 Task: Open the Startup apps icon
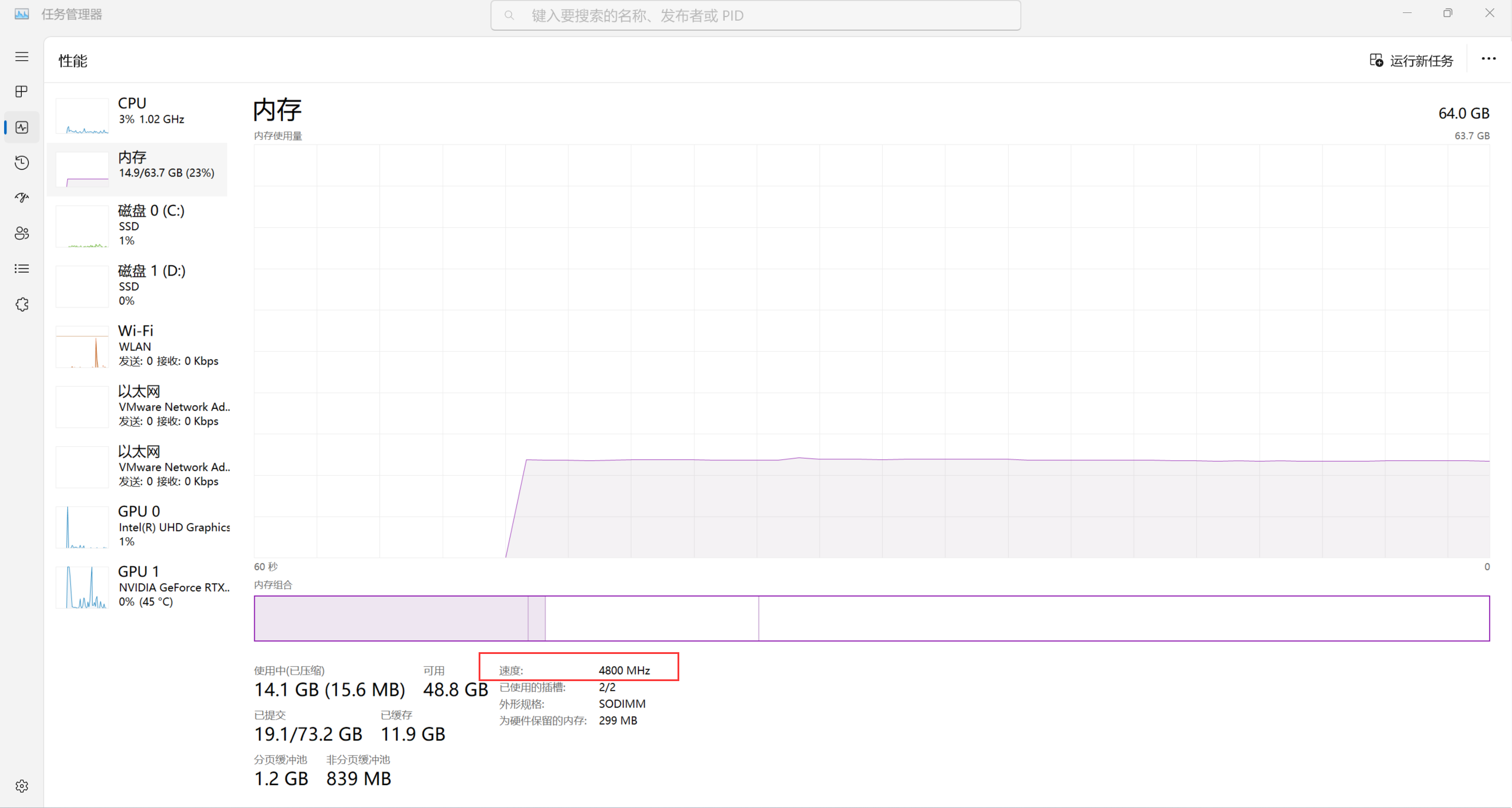pos(22,198)
